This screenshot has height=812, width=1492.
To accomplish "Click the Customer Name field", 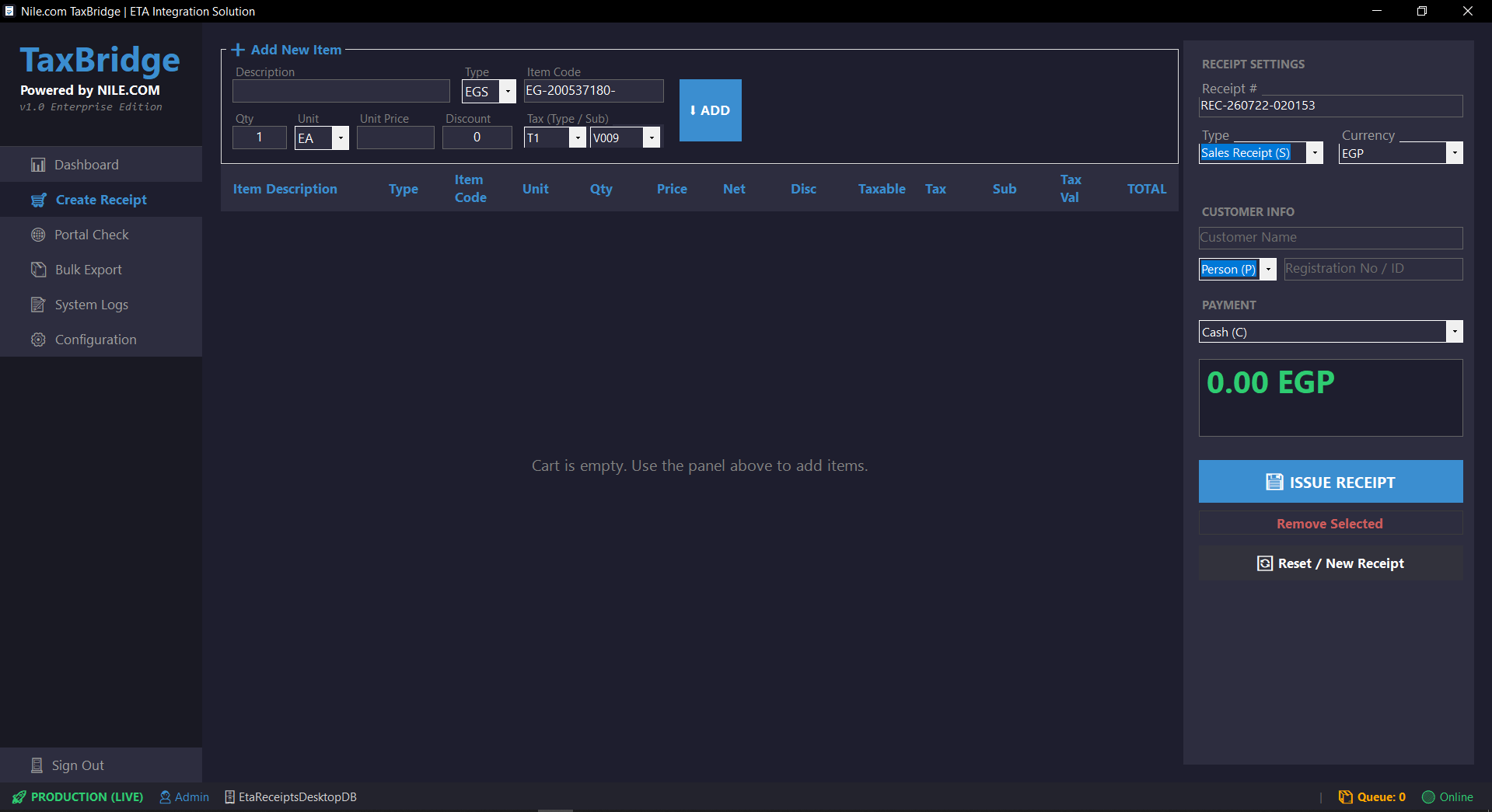I will [1330, 238].
